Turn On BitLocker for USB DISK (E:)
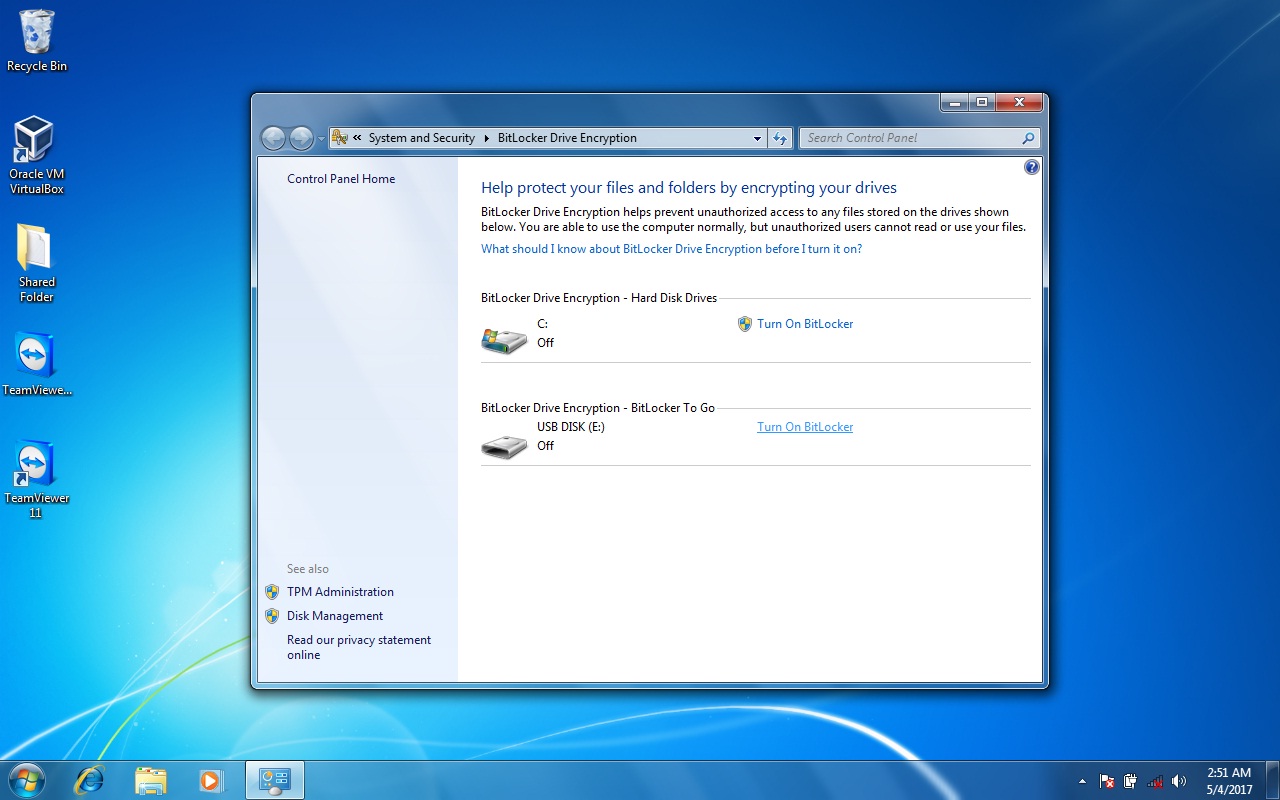Viewport: 1280px width, 800px height. coord(805,427)
